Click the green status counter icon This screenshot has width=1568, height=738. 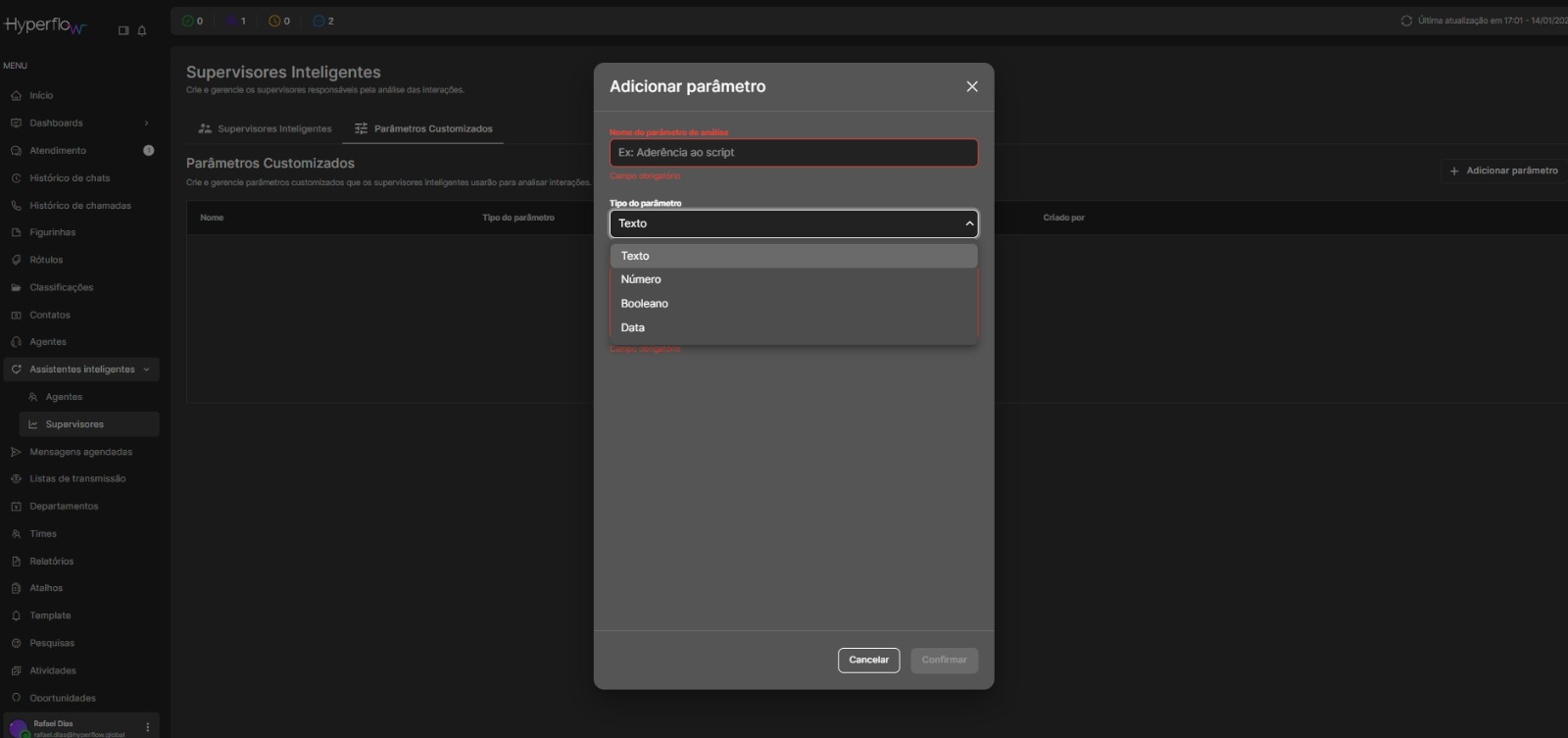188,21
